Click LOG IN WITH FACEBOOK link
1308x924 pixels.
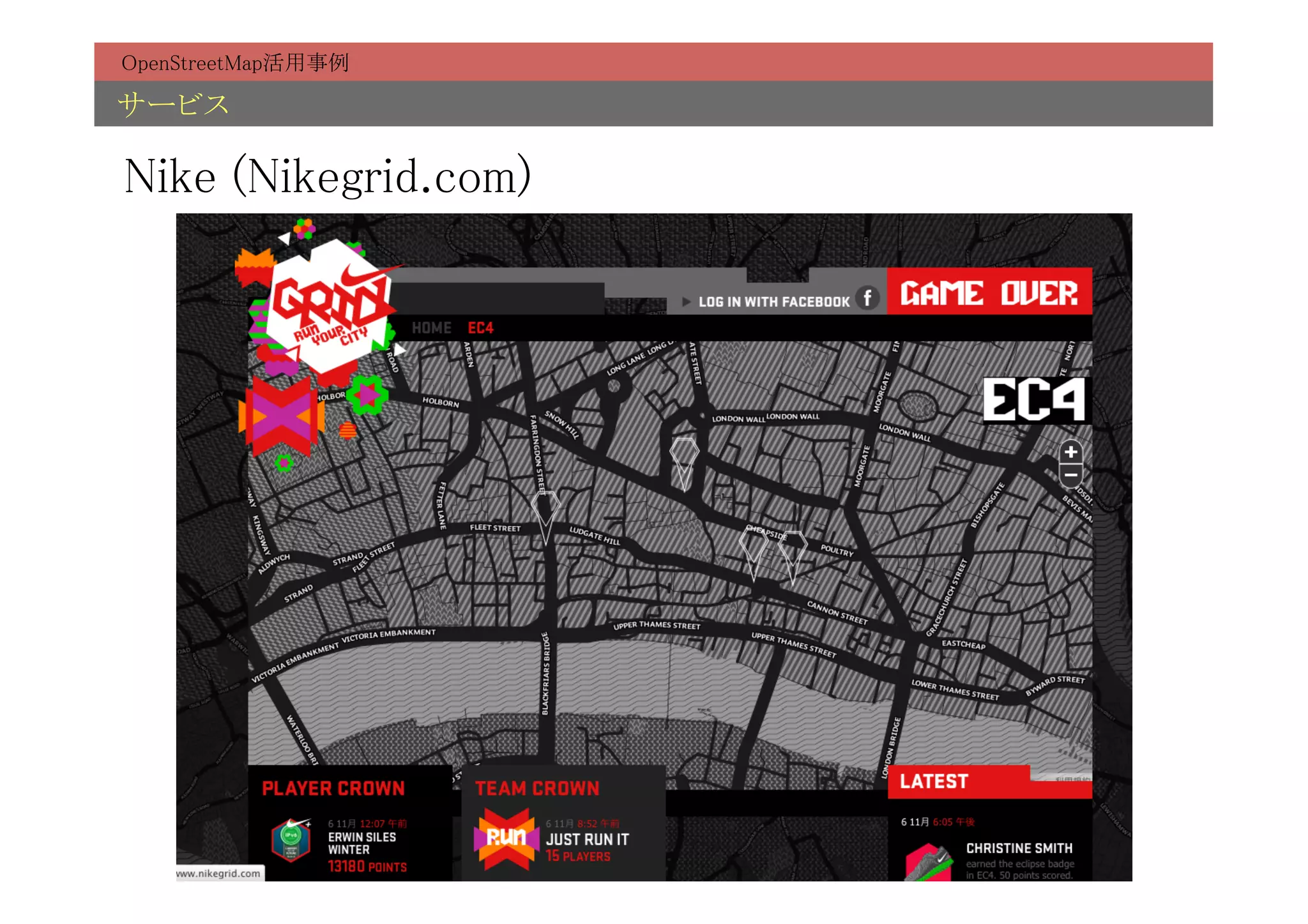(773, 301)
